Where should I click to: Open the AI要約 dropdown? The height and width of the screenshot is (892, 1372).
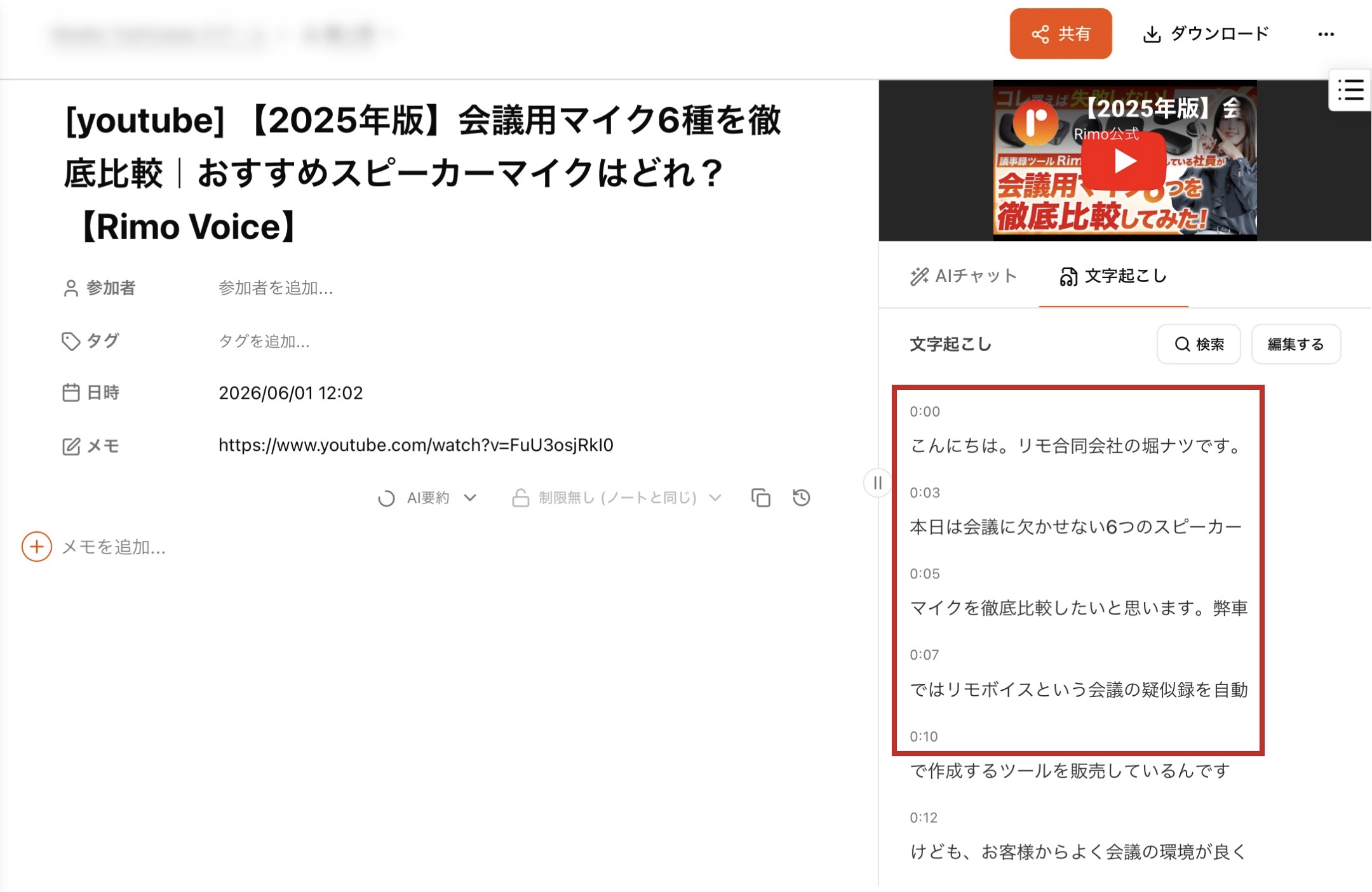427,498
